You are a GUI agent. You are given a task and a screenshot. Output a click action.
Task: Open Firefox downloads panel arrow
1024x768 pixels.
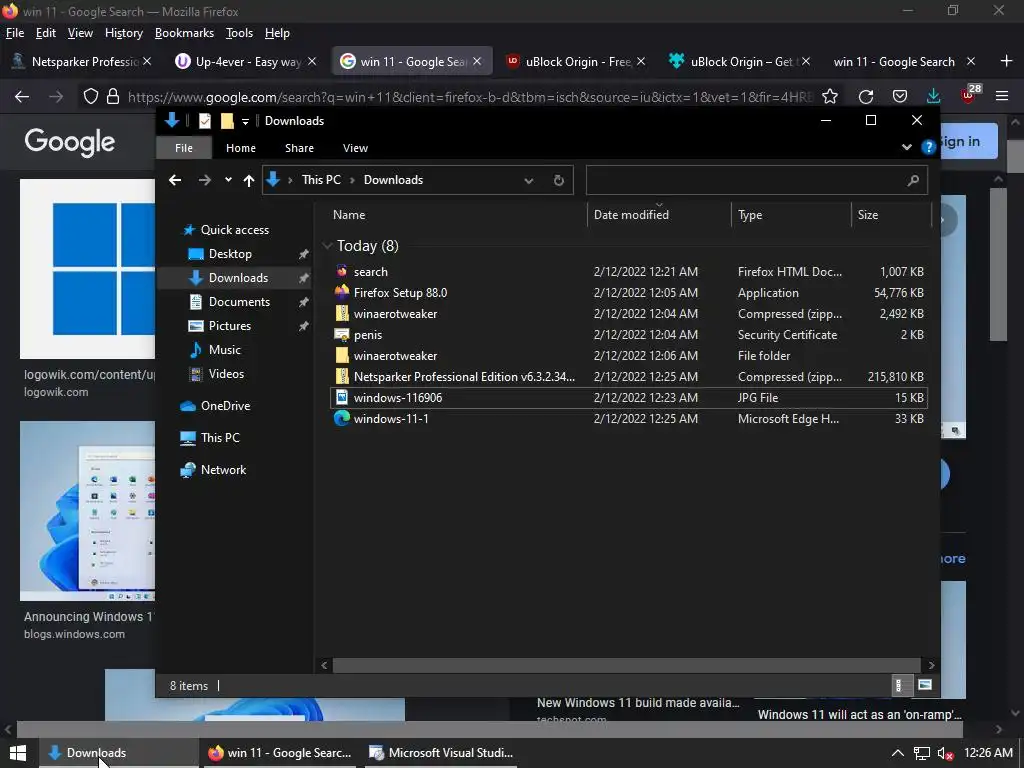(934, 97)
